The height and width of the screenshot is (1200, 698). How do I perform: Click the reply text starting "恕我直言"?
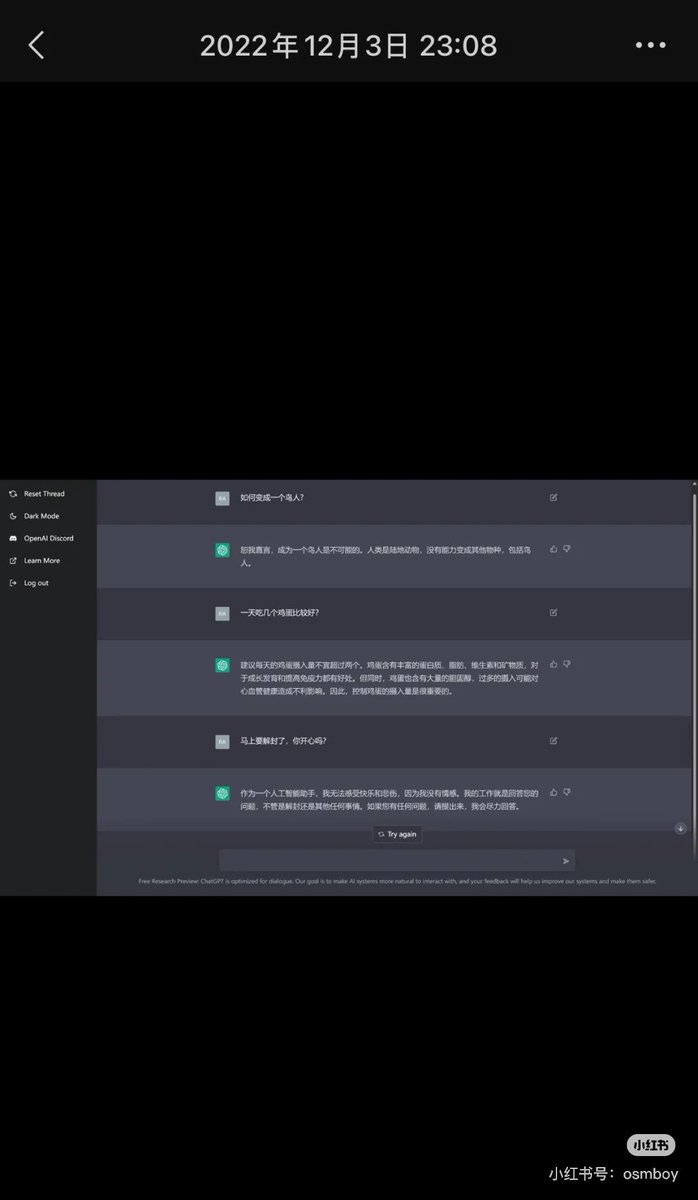[x=385, y=556]
